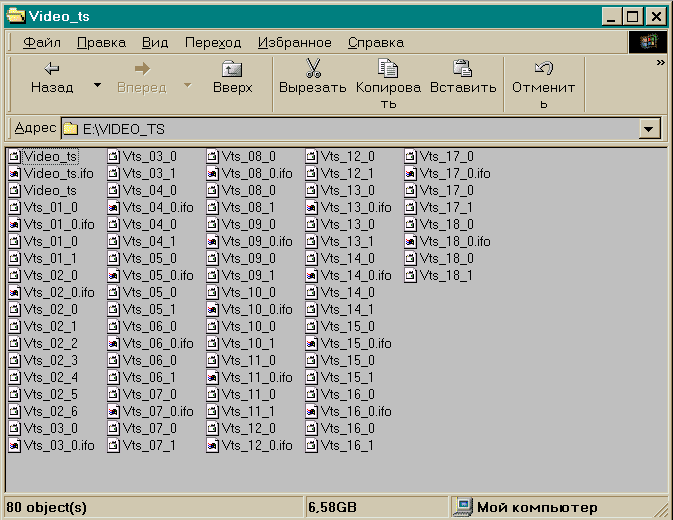The image size is (673, 520).
Task: Select the Vts_16_0.ifo file
Action: [355, 411]
